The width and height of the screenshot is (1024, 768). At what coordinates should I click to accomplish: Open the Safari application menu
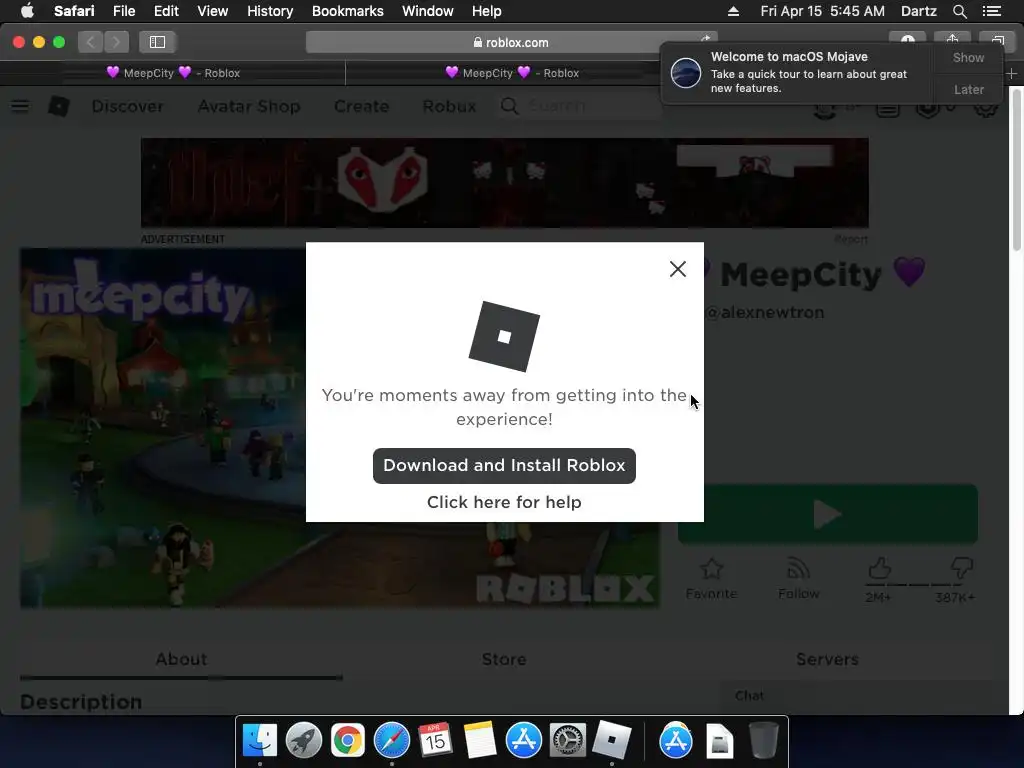coord(74,11)
